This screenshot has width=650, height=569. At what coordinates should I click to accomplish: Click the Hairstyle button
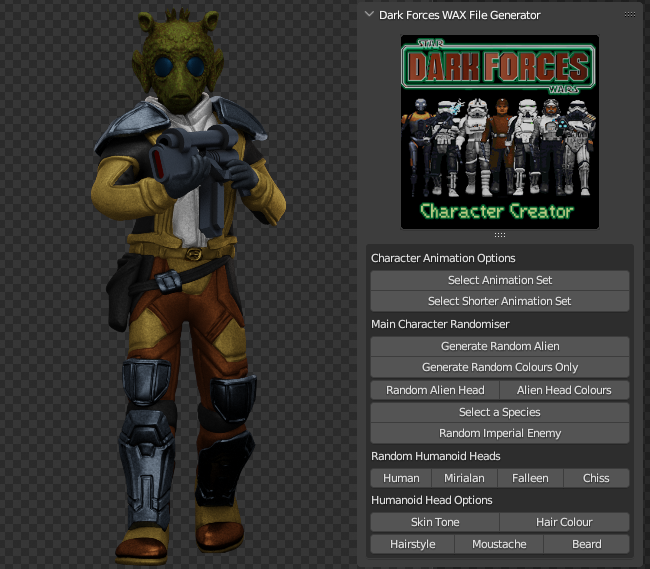pyautogui.click(x=412, y=544)
